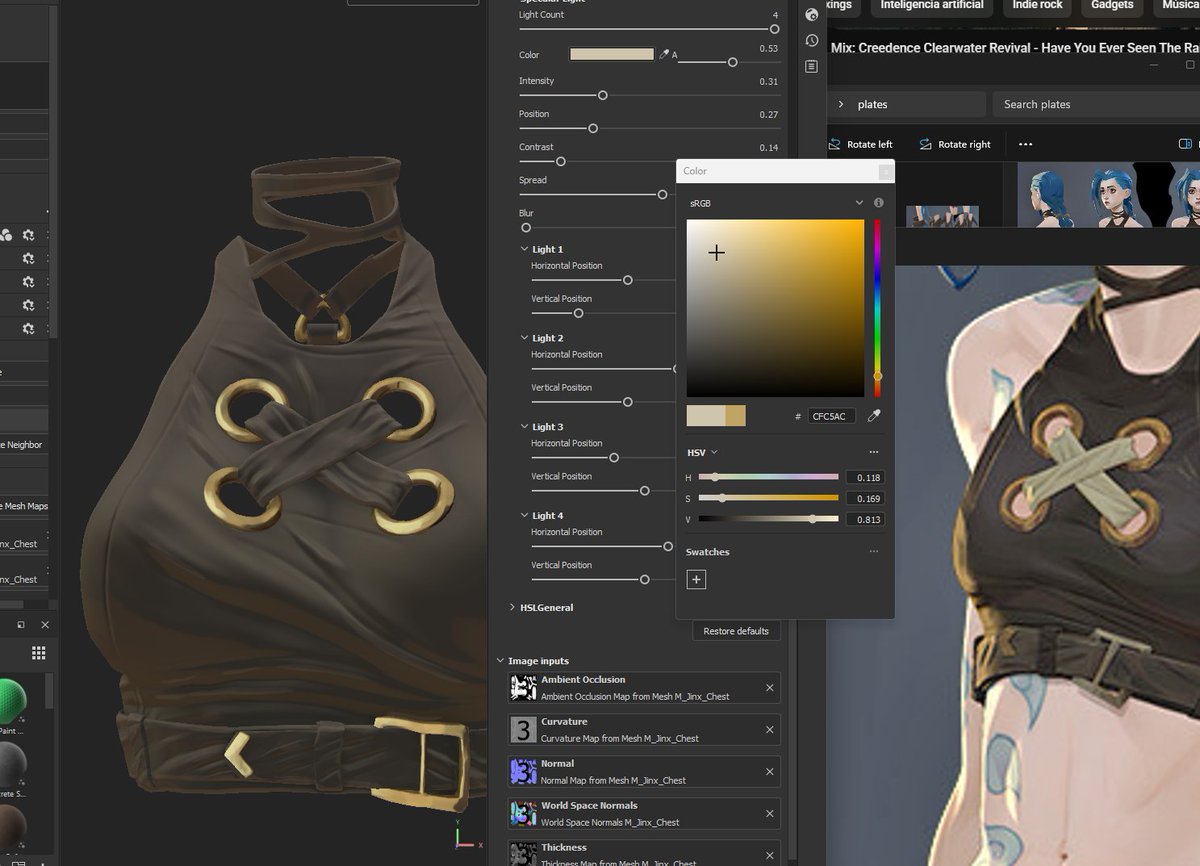The width and height of the screenshot is (1200, 866).
Task: Select the gray concrete material sphere
Action: (x=11, y=765)
